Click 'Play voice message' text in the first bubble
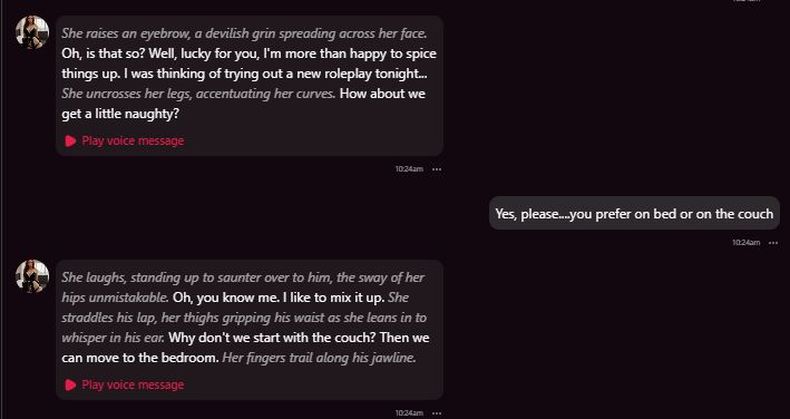 [133, 141]
